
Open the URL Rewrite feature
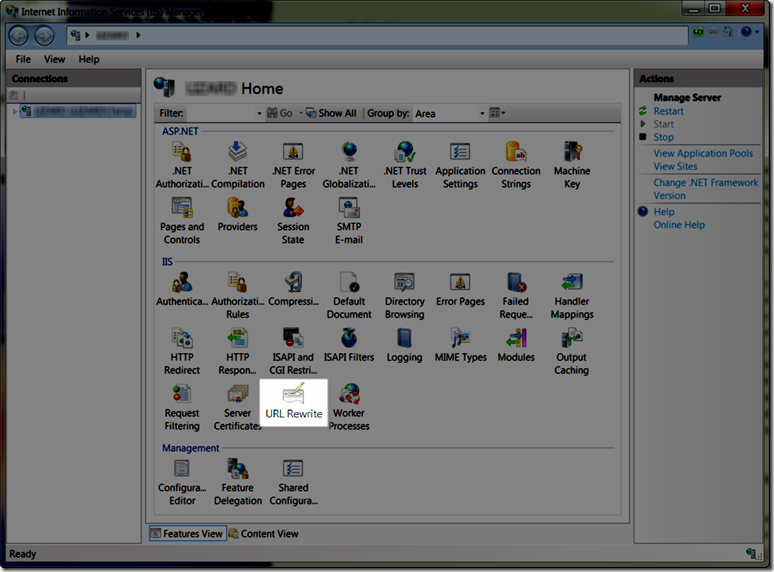coord(293,402)
